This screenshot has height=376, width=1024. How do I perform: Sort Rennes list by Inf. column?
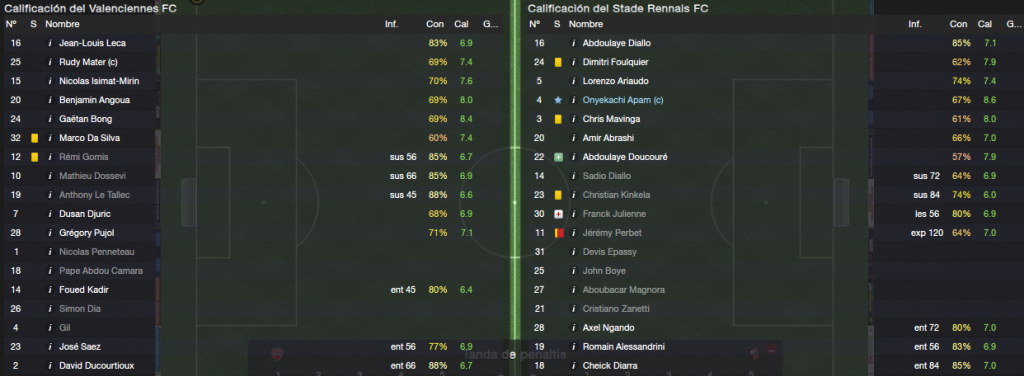[915, 24]
